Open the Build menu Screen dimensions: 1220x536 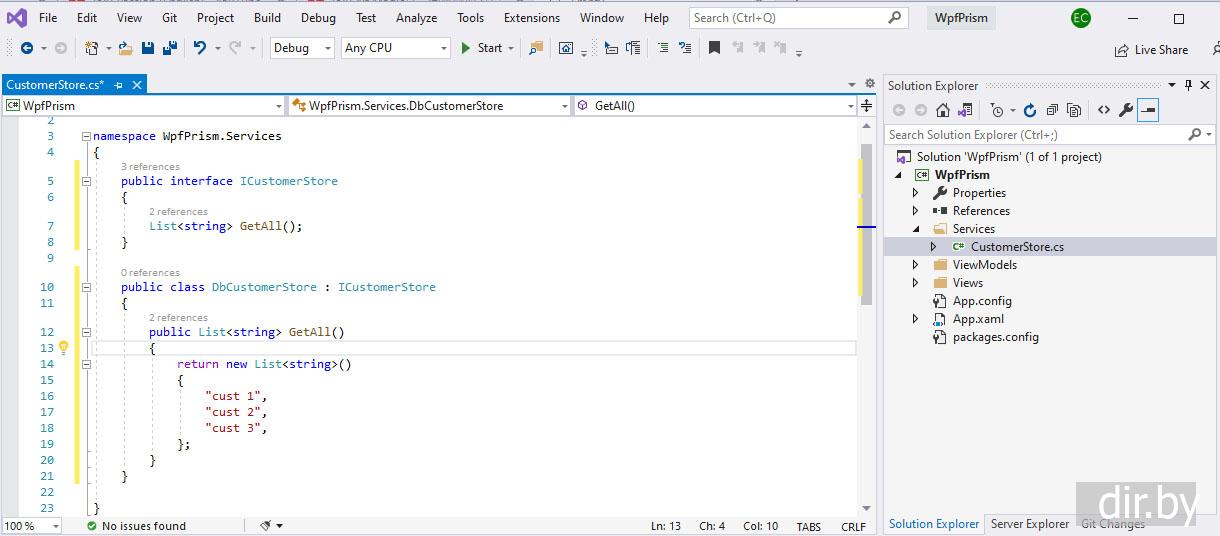(267, 18)
